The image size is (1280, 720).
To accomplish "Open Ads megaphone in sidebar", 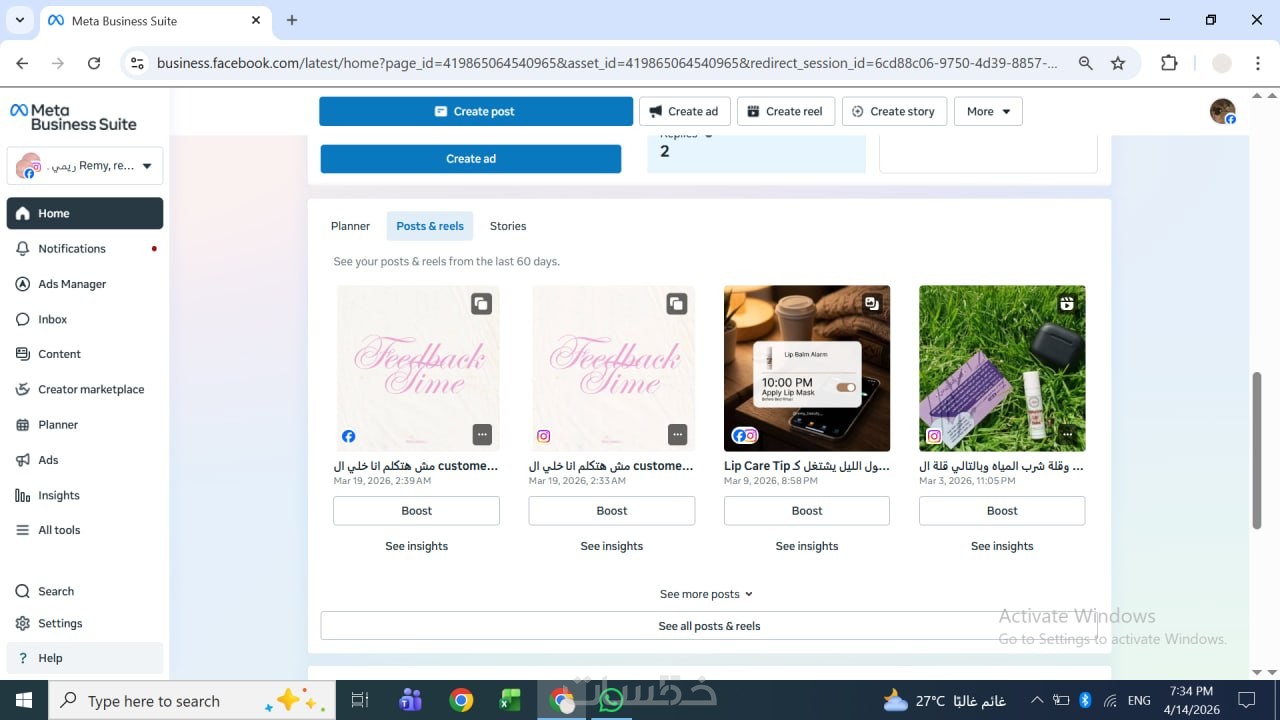I will click(85, 460).
